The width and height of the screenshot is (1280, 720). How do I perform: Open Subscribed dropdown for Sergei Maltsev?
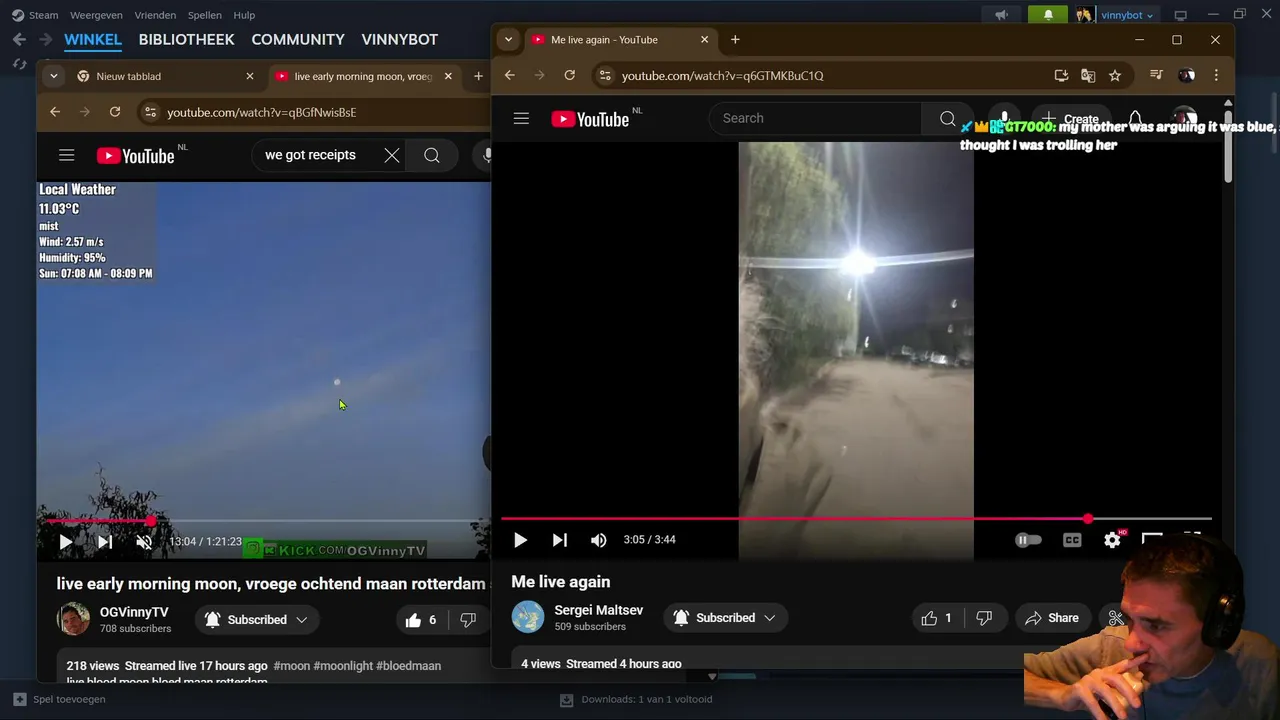(726, 618)
